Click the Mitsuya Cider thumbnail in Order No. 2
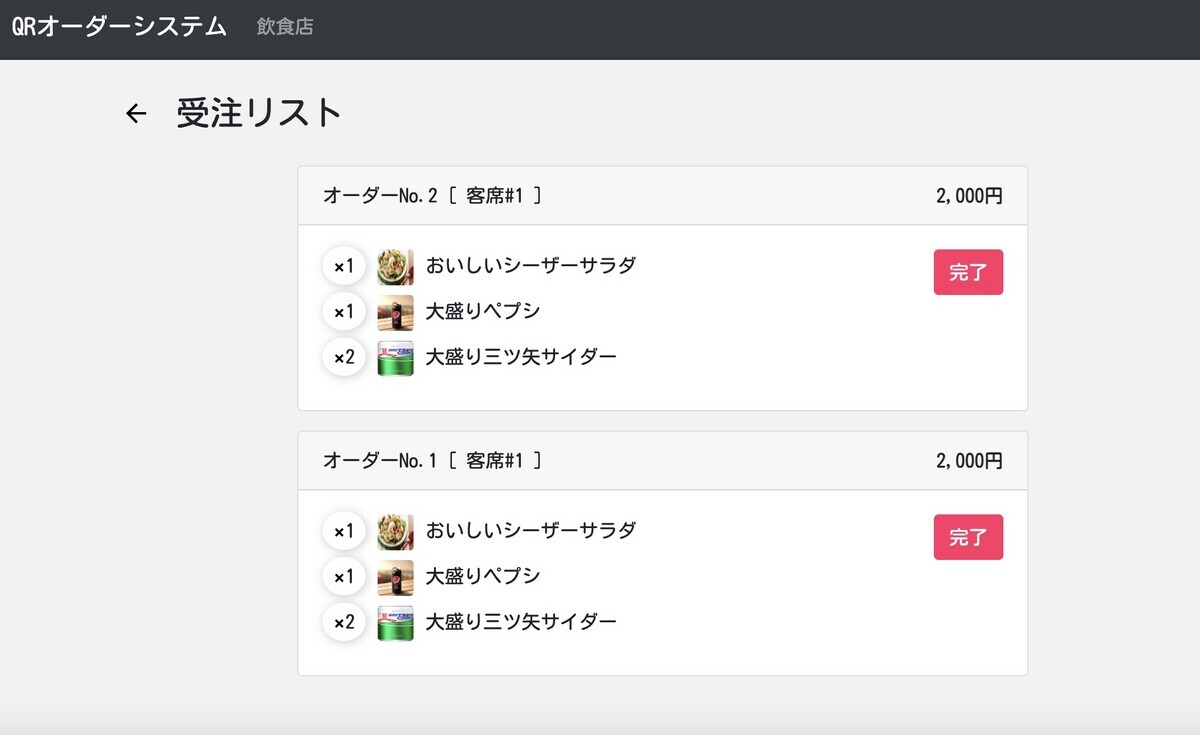 point(395,357)
